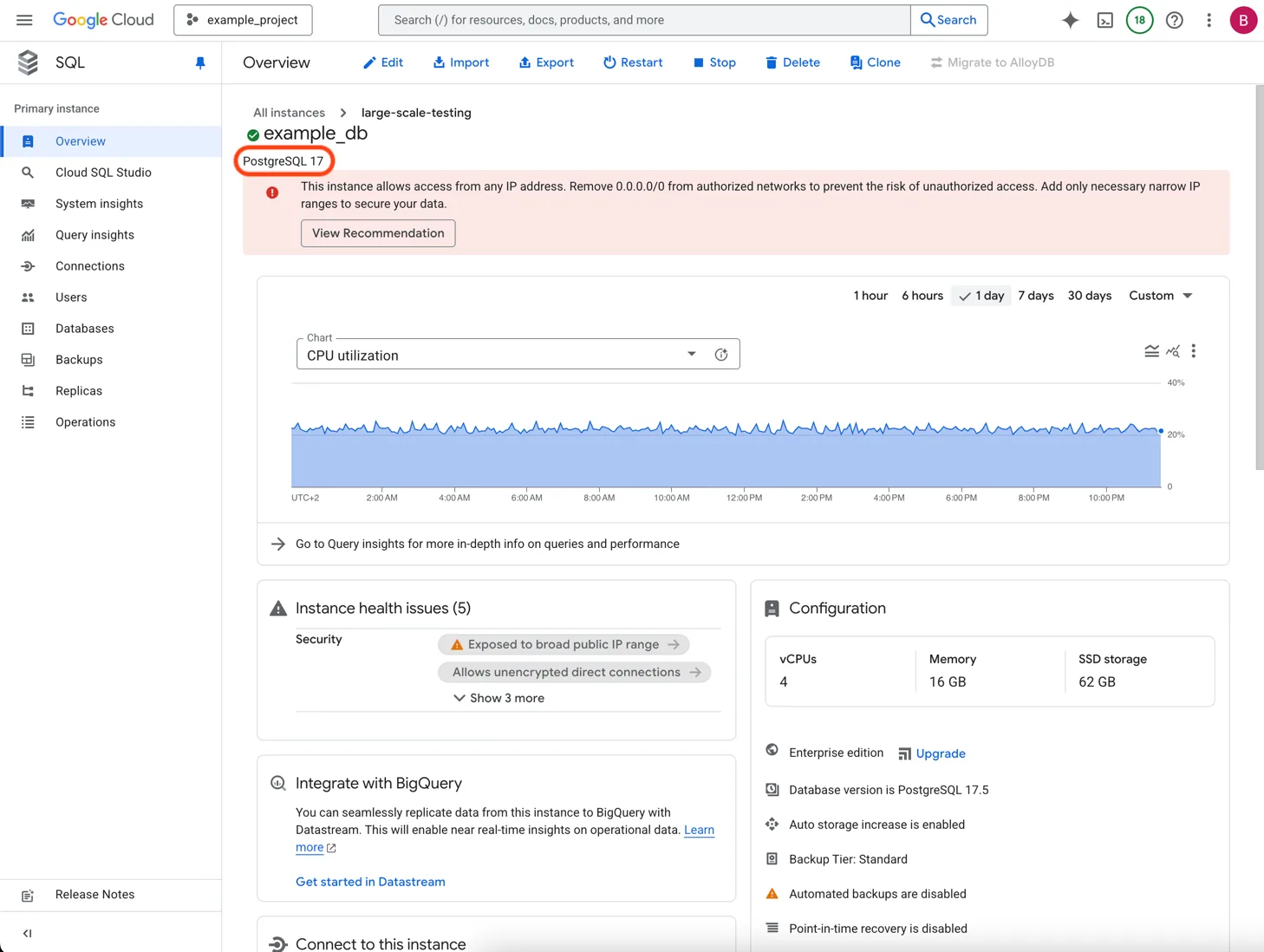Screen dimensions: 1264x952
Task: Click the Google Cloud logo
Action: pos(103,20)
